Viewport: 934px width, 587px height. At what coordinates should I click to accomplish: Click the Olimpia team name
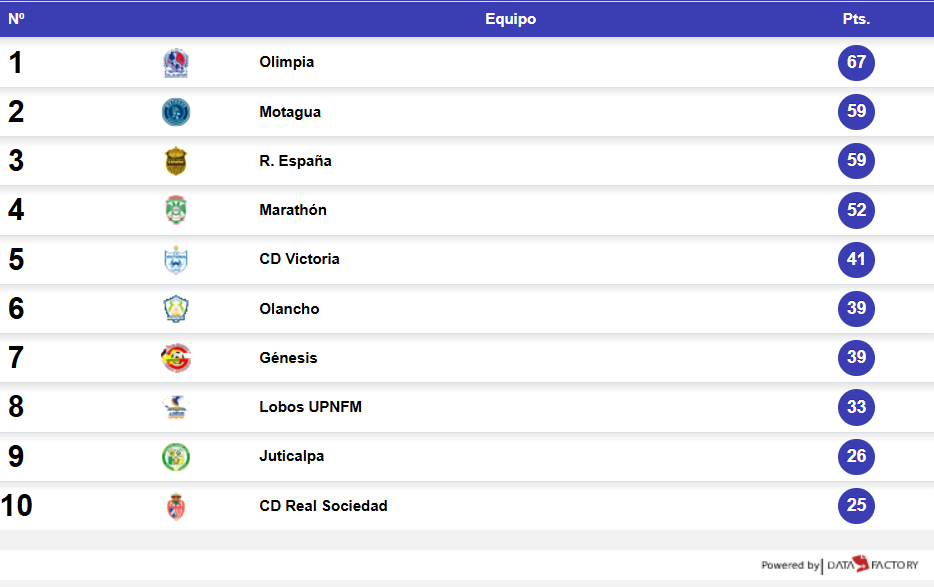(x=286, y=62)
